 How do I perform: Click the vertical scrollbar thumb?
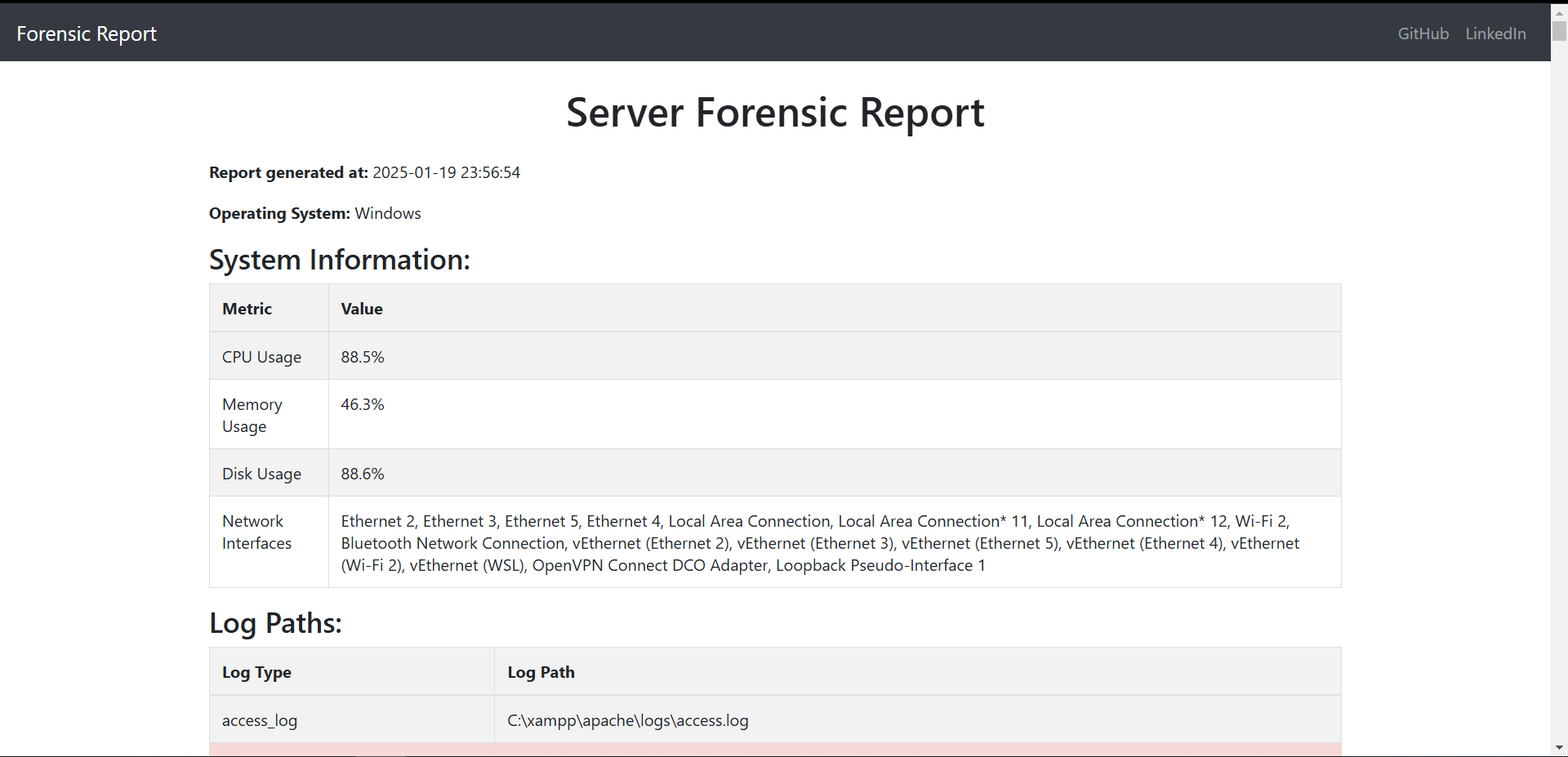(x=1559, y=31)
